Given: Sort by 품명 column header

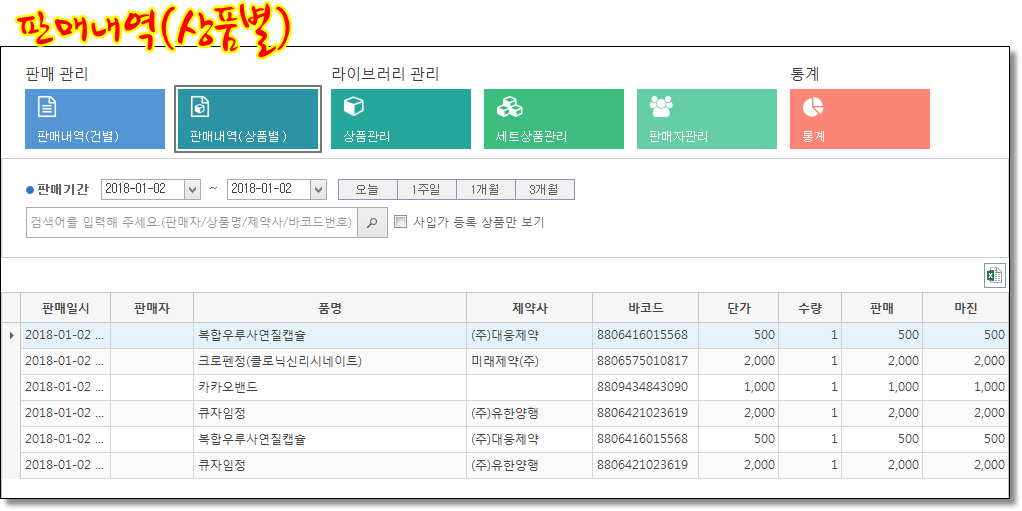Looking at the screenshot, I should click(x=330, y=308).
